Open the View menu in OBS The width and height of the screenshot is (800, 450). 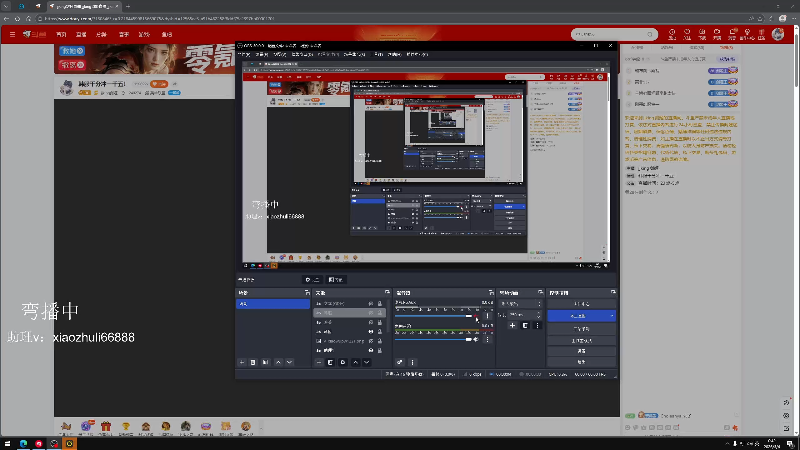pos(280,54)
